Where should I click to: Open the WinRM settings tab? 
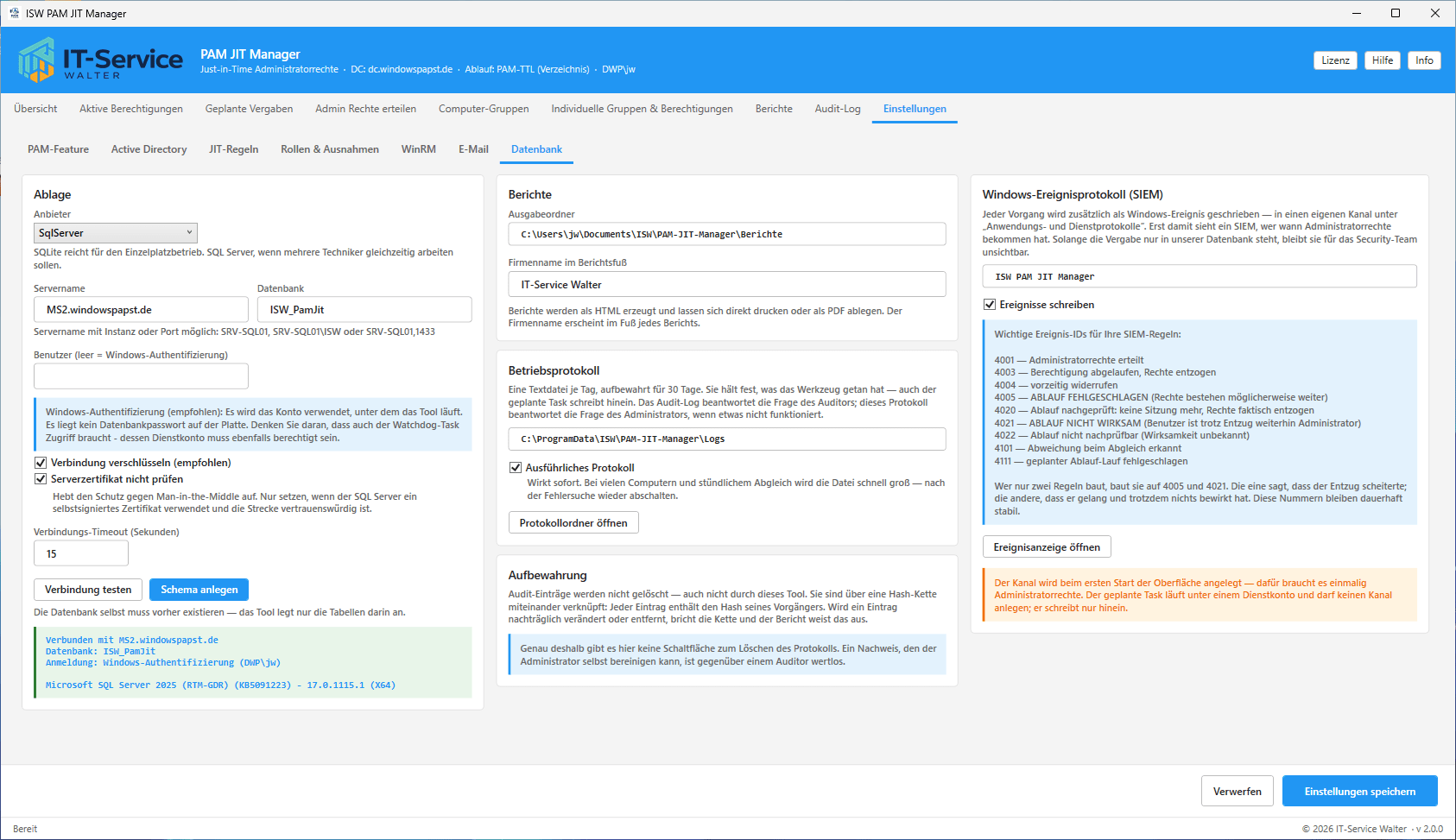[418, 149]
